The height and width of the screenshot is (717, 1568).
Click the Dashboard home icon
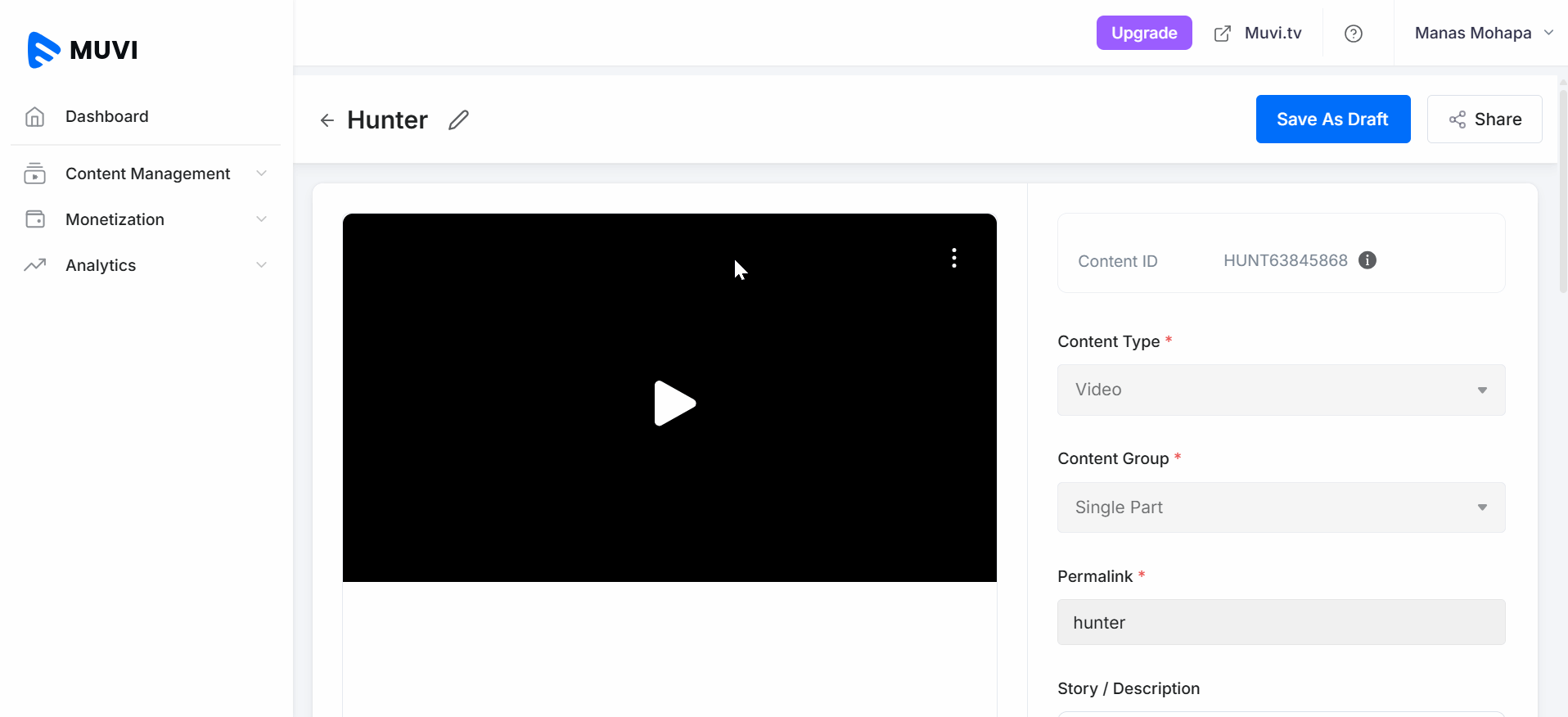pyautogui.click(x=34, y=117)
